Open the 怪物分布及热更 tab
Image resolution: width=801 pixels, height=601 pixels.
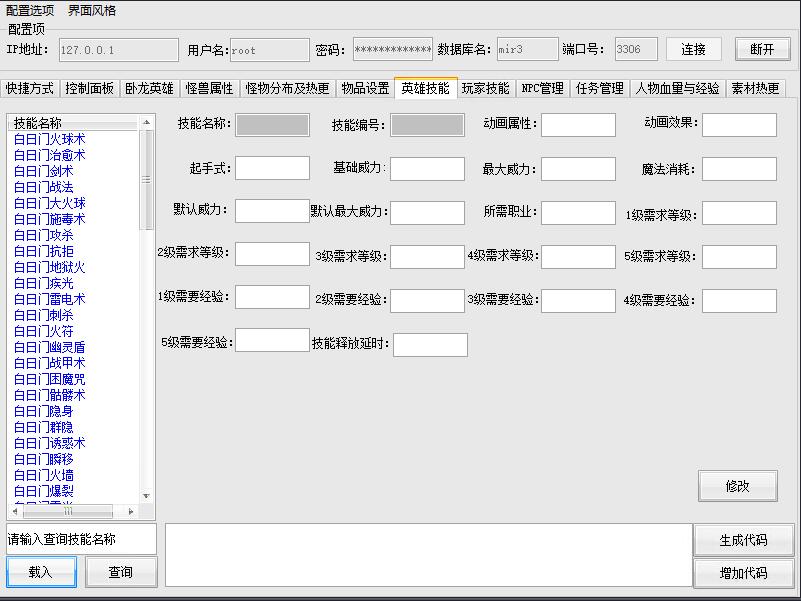287,88
